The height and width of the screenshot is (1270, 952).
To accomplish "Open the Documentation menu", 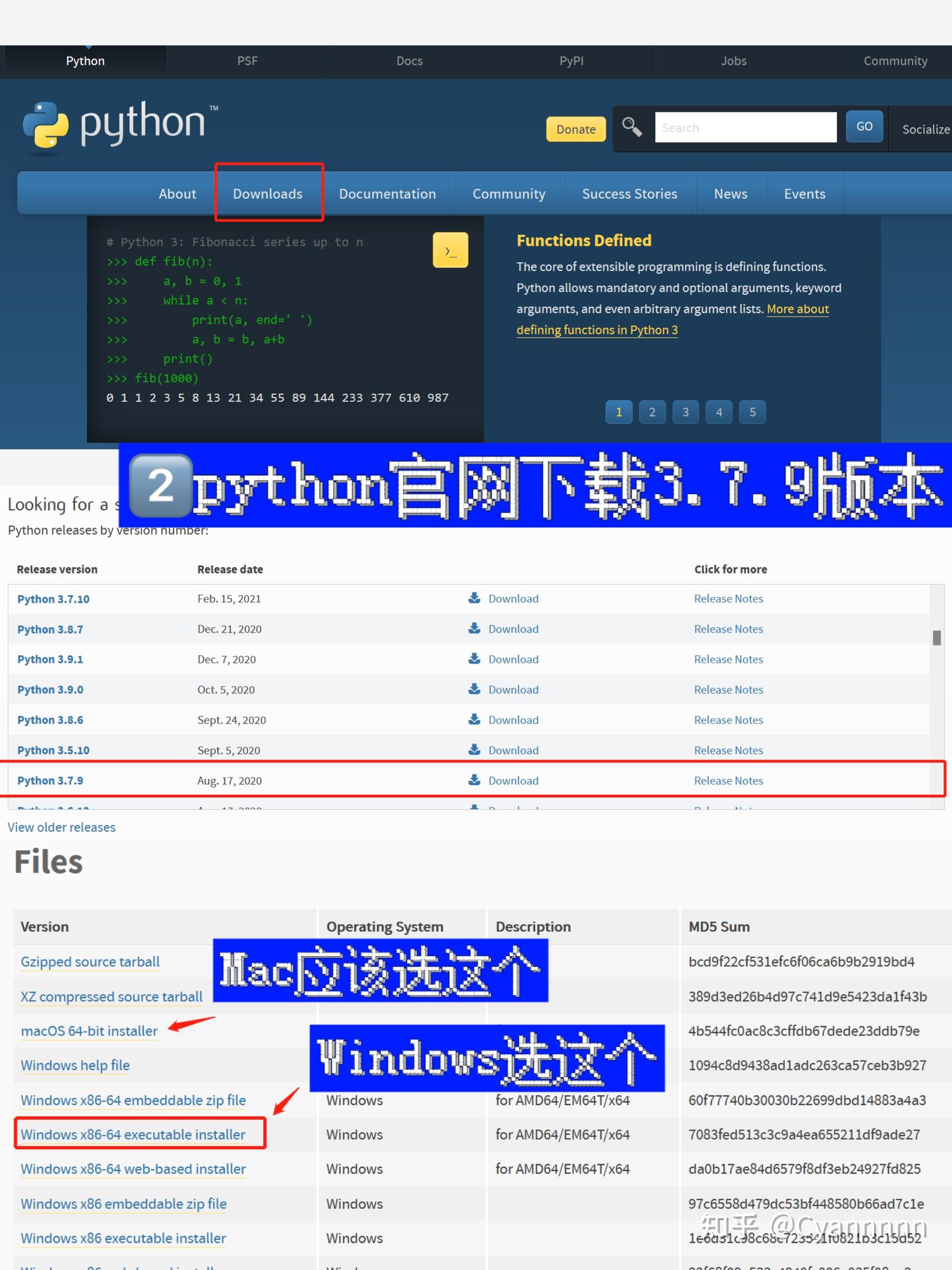I will click(x=388, y=194).
